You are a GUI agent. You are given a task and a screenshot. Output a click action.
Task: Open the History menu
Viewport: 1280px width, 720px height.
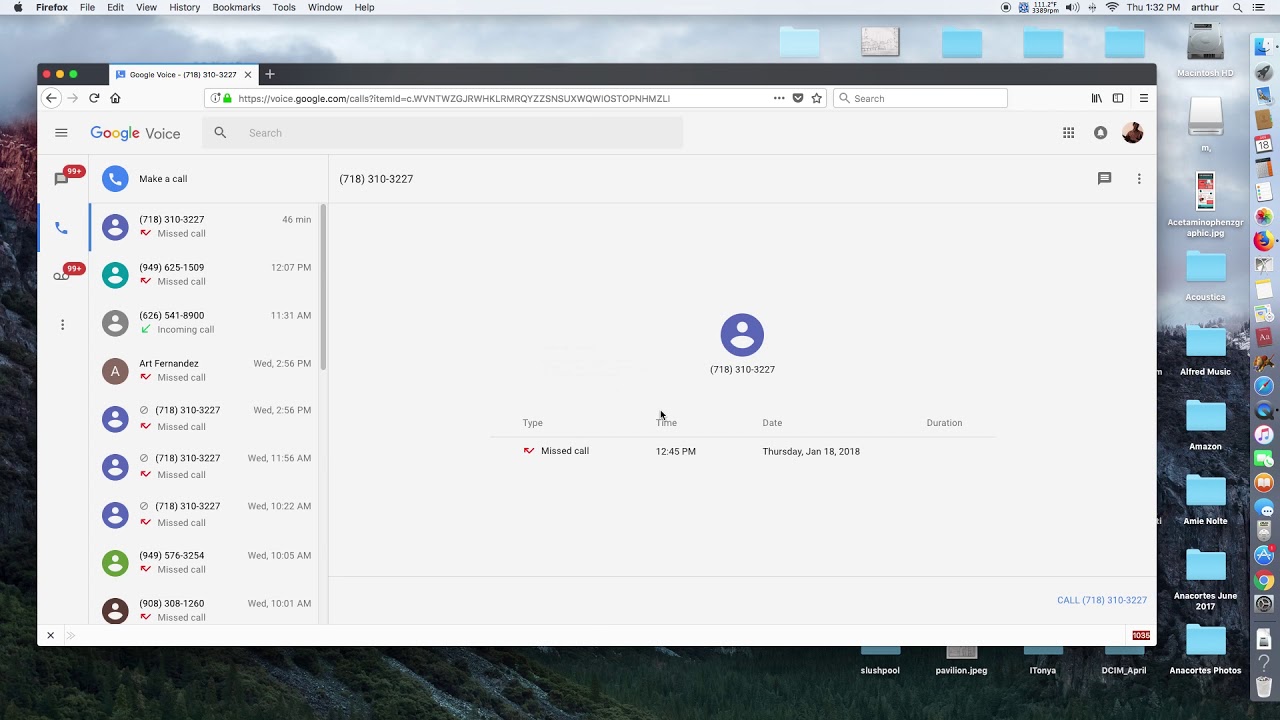pyautogui.click(x=184, y=7)
